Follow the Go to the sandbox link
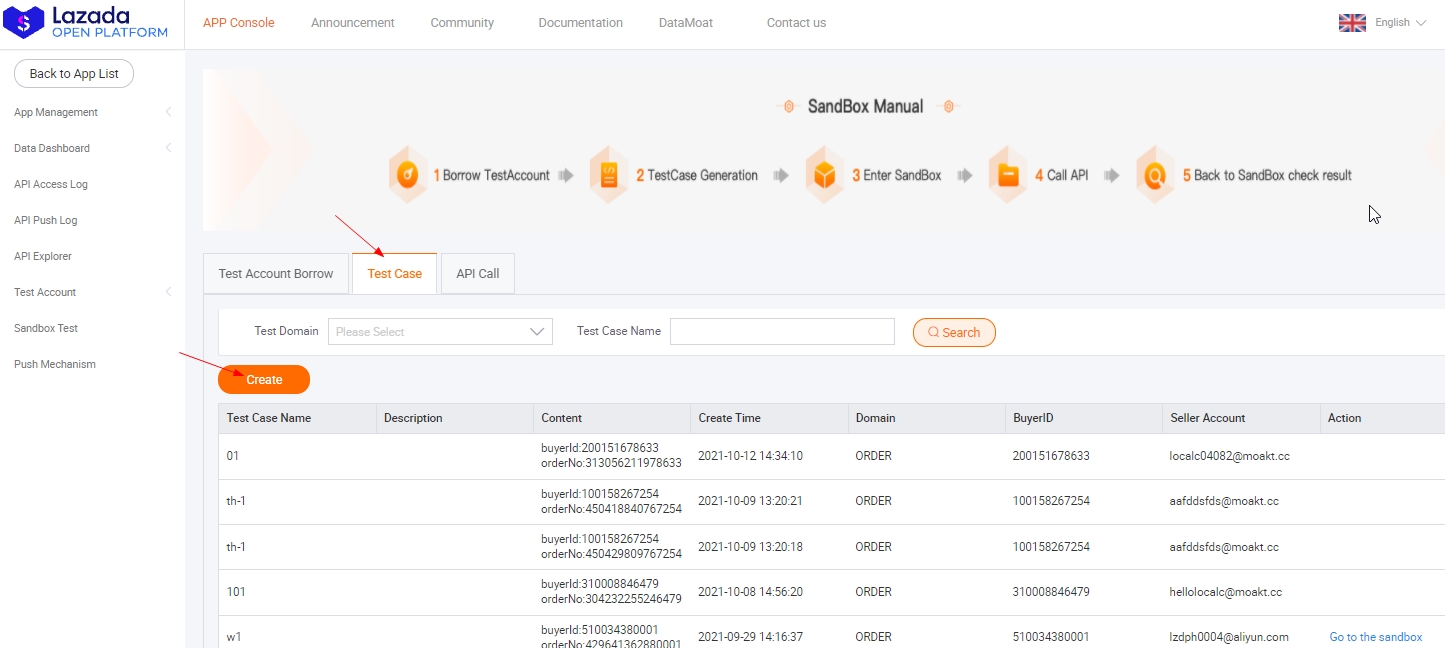Screen dimensions: 1445x648 (x=1375, y=637)
